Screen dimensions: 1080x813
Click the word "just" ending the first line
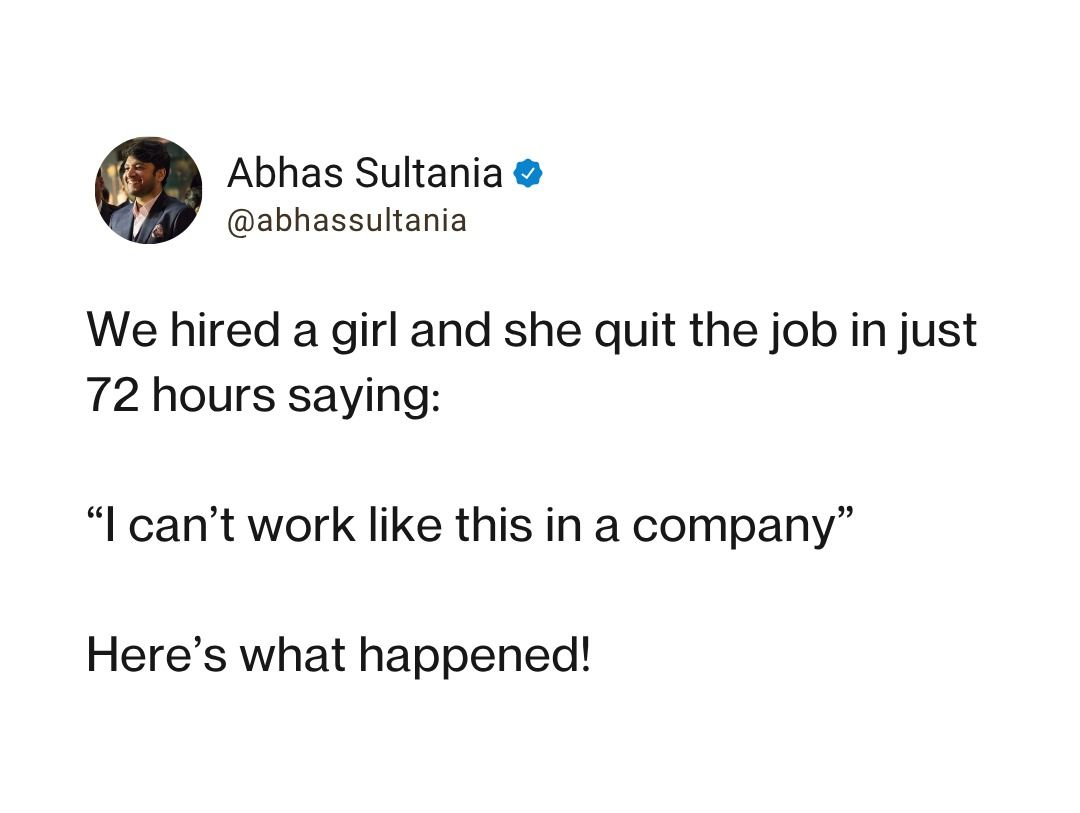[937, 333]
